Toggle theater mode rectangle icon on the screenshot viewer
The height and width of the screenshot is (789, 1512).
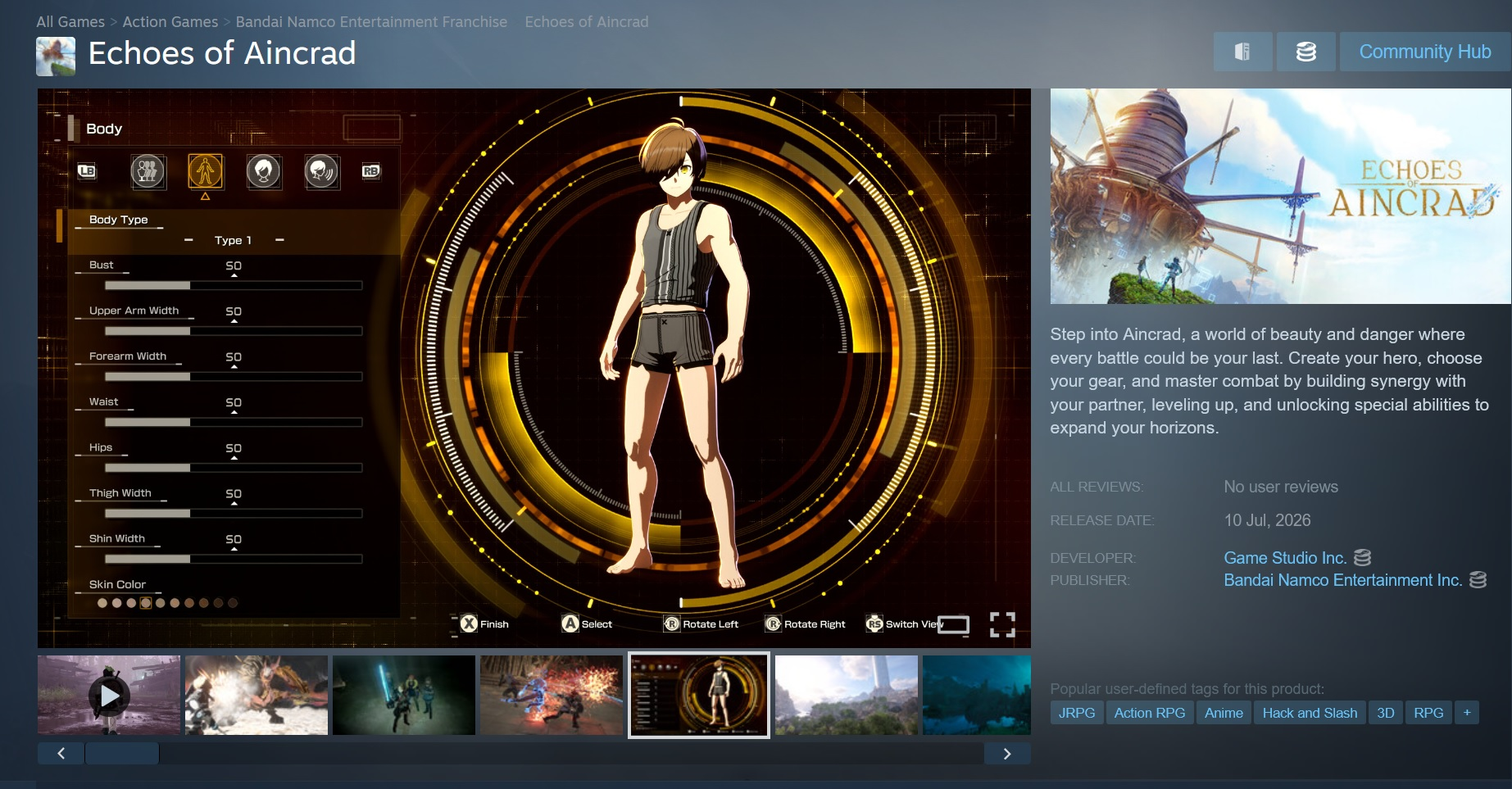pos(953,625)
